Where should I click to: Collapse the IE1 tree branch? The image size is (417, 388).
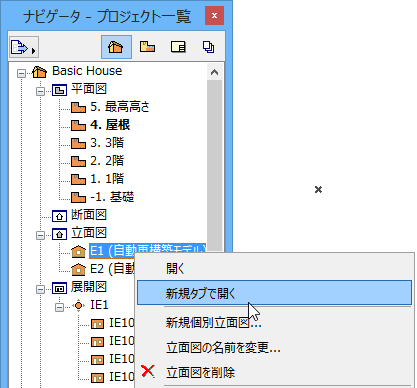click(x=59, y=307)
